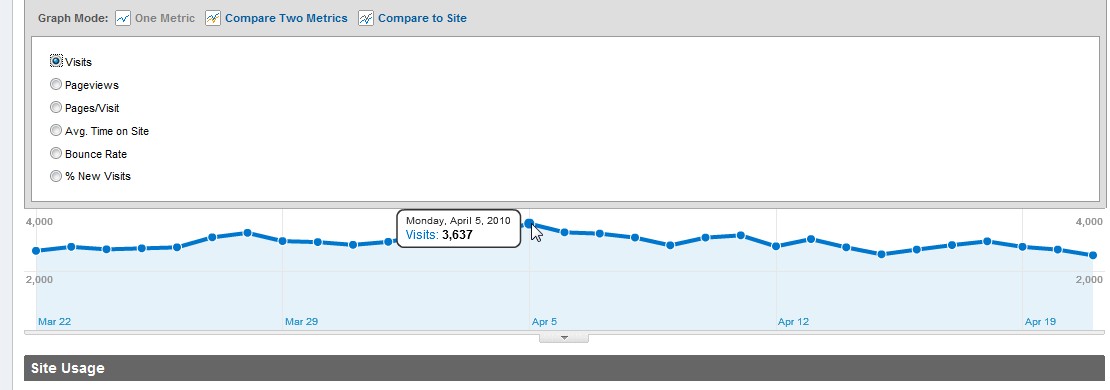Click the Monday, April 5, 2010 tooltip date
This screenshot has width=1110, height=390.
[458, 221]
